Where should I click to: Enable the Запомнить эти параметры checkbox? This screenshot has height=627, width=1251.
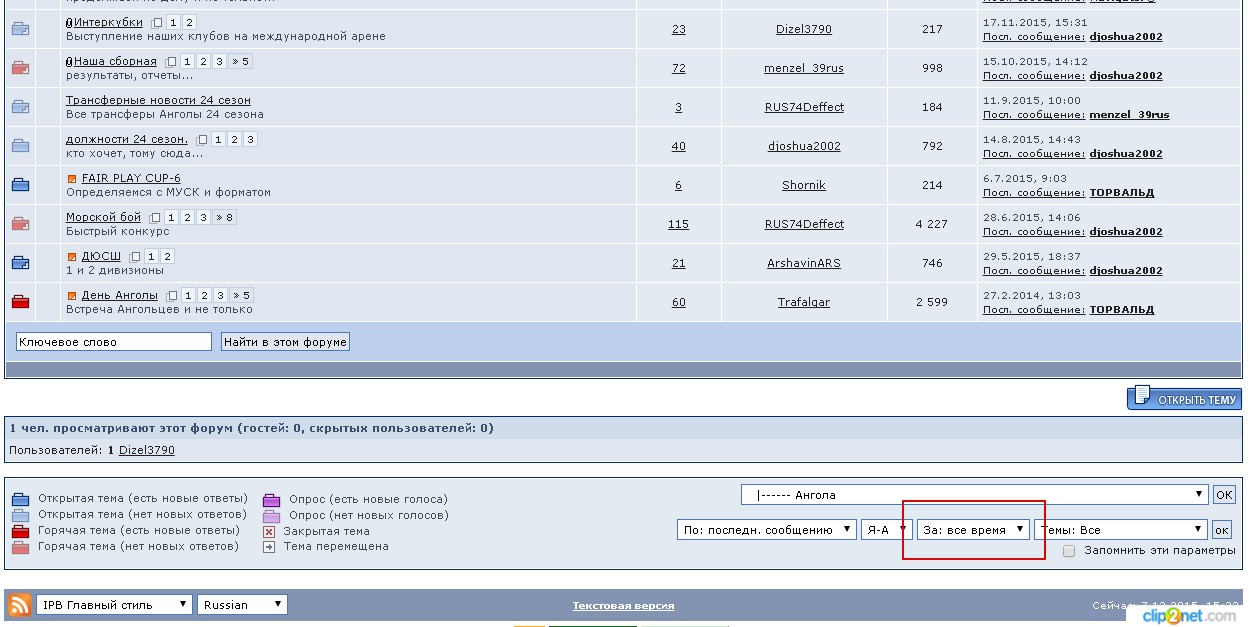[1070, 551]
